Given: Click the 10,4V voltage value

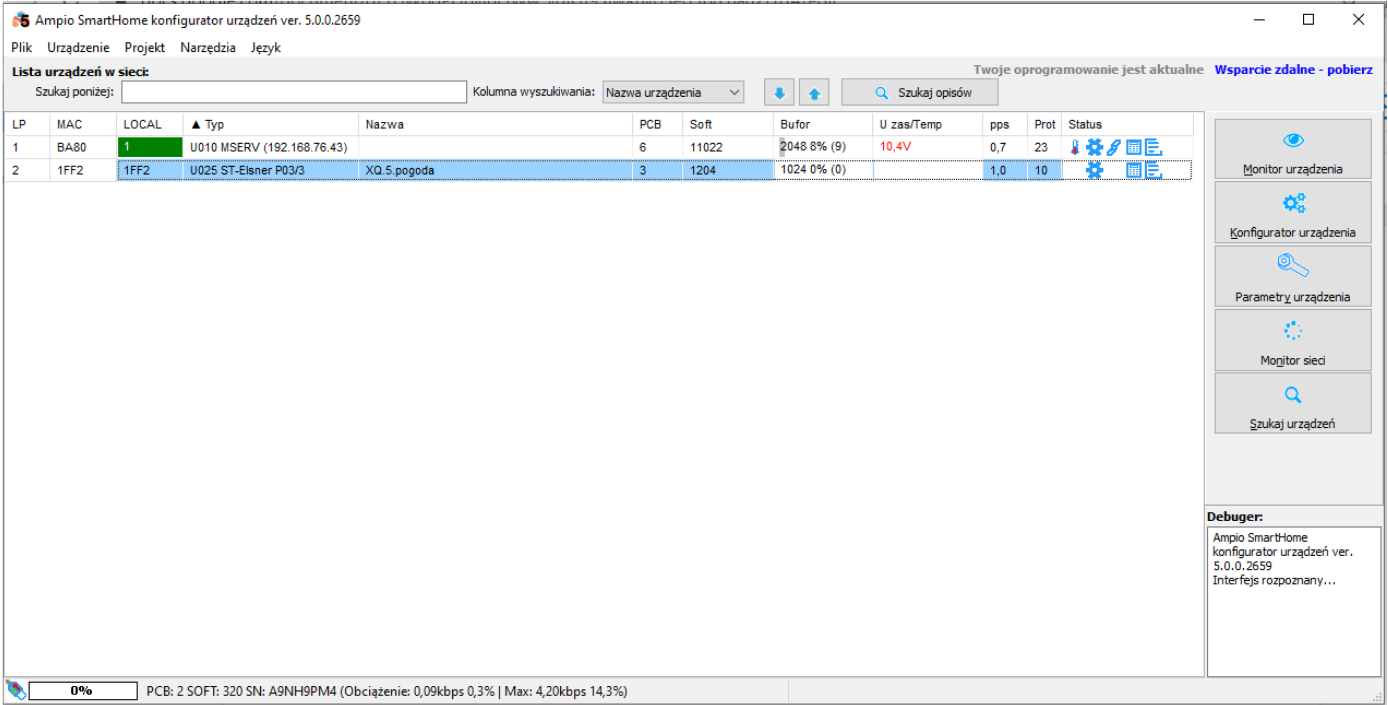Looking at the screenshot, I should [895, 147].
